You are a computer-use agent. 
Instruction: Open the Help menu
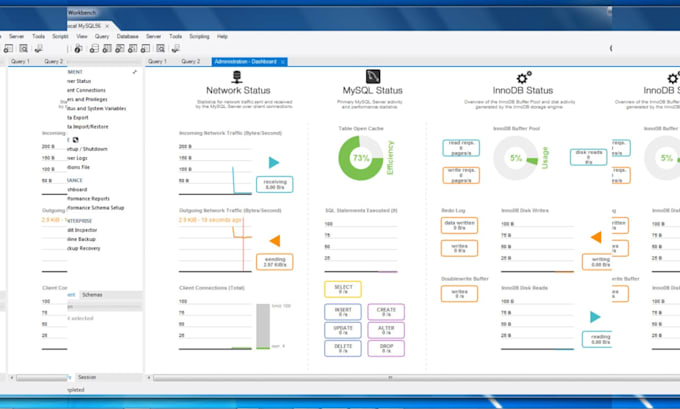[x=222, y=36]
